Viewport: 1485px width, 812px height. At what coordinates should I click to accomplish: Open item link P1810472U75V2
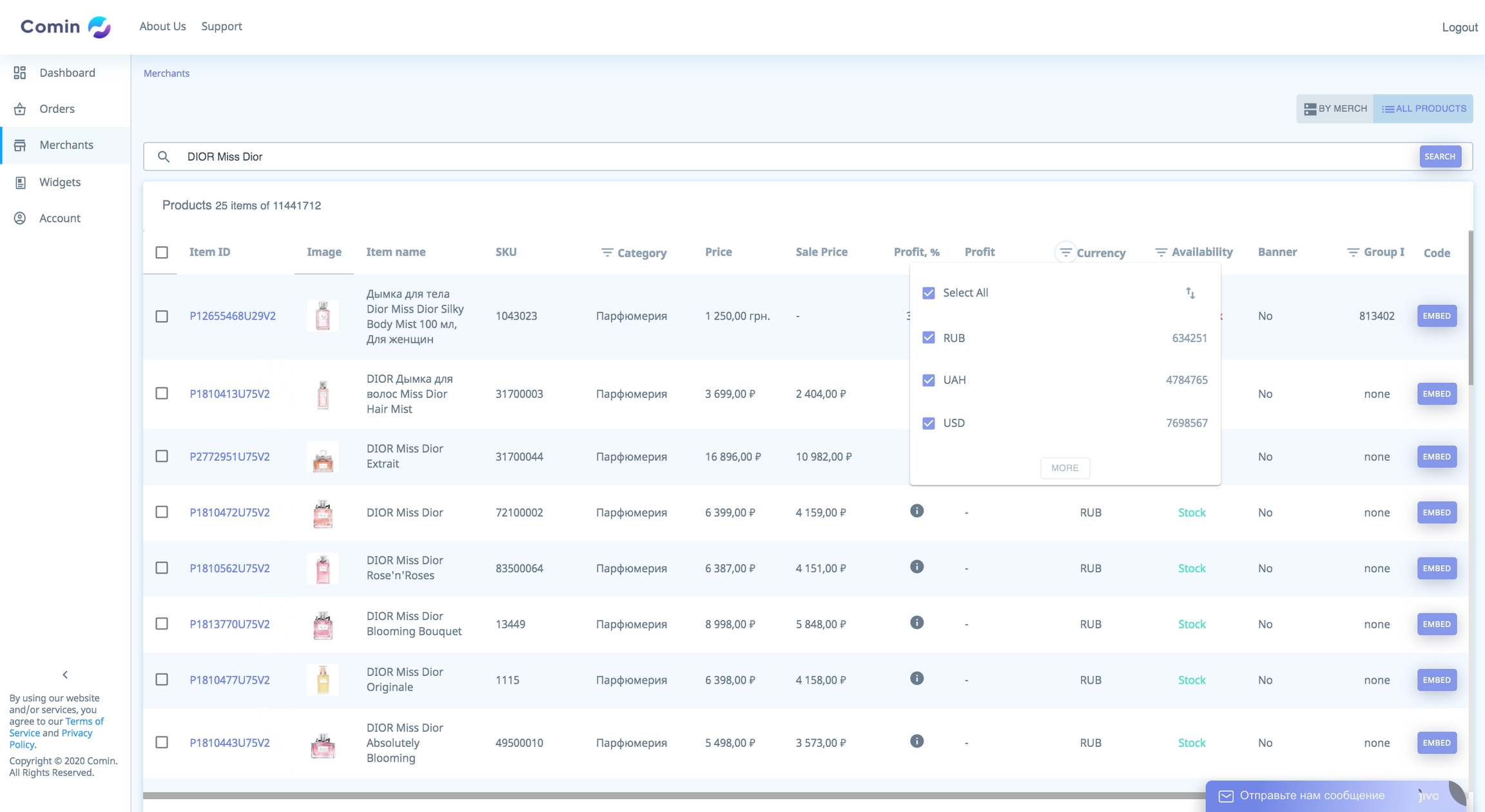click(229, 513)
